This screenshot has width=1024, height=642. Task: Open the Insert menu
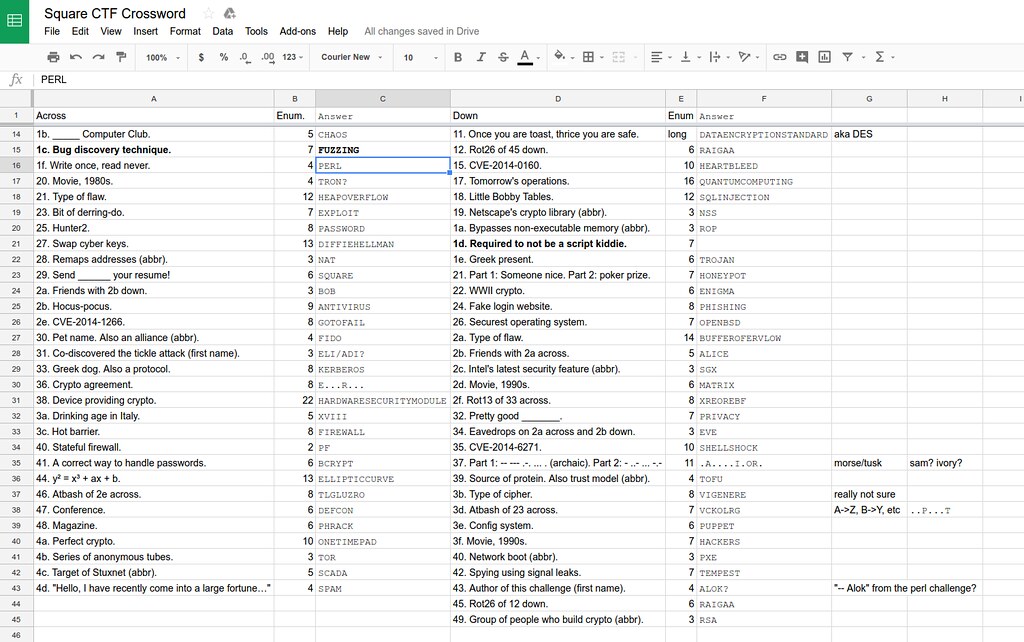145,31
